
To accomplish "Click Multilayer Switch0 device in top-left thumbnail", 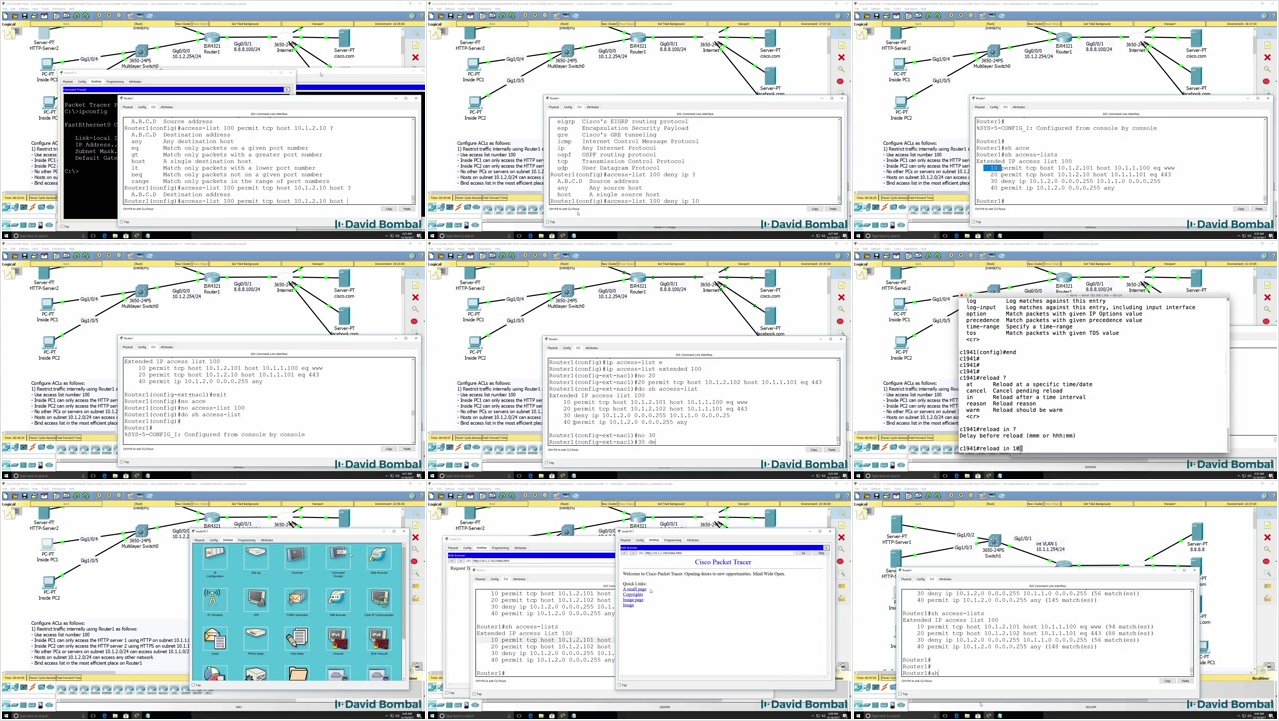I will [142, 51].
